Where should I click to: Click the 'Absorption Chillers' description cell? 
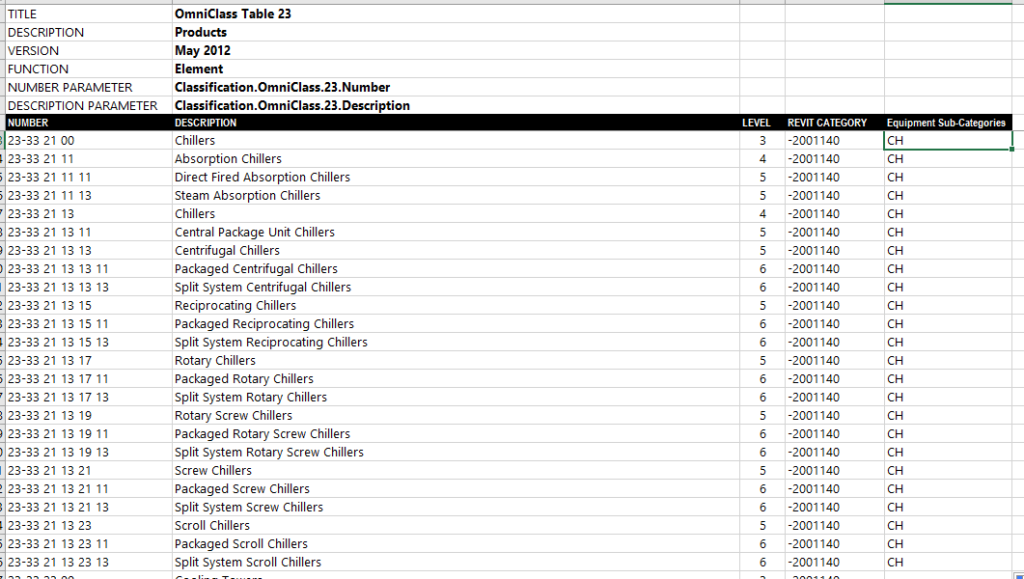coord(456,159)
